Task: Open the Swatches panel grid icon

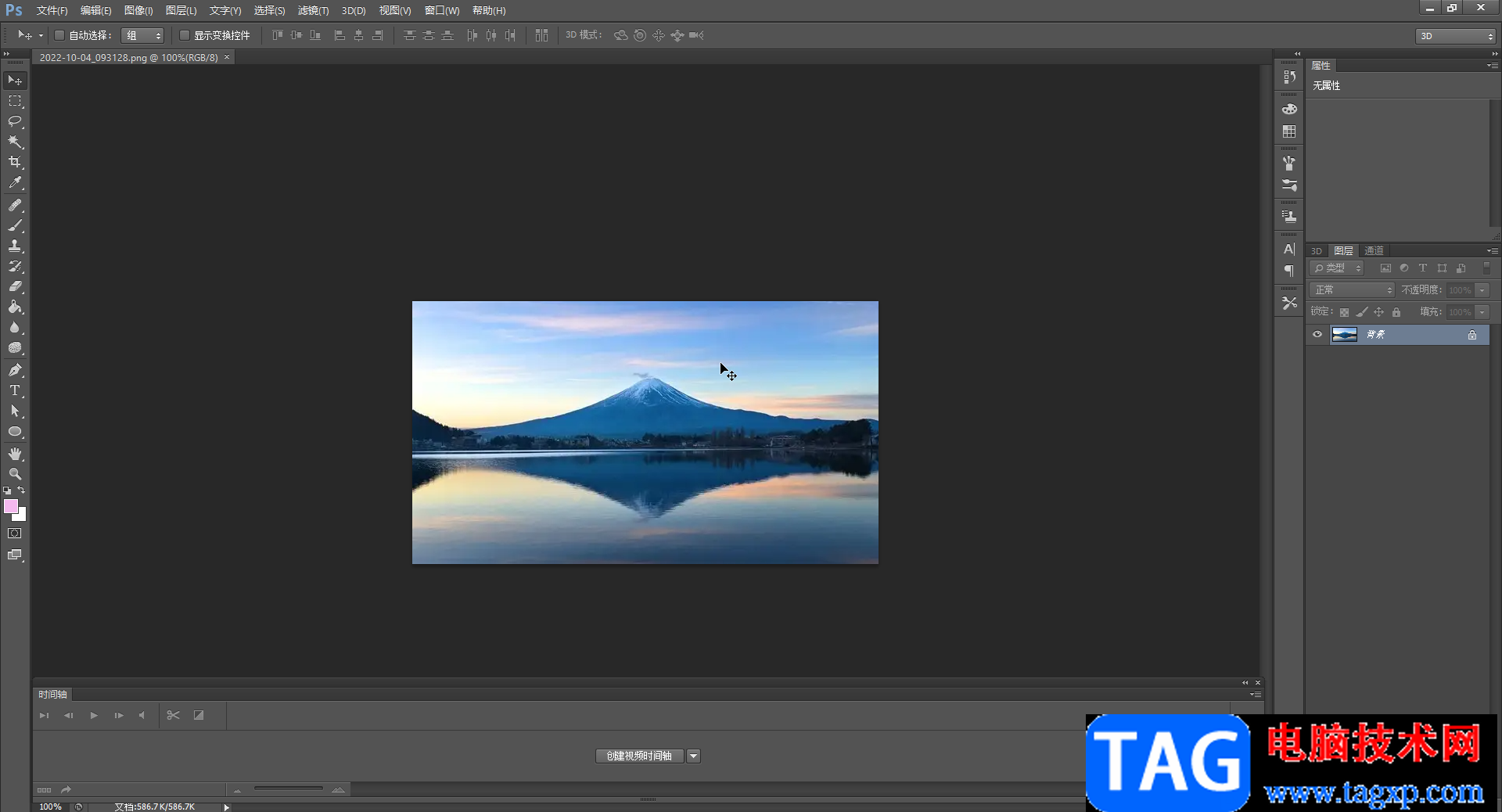Action: point(1289,131)
